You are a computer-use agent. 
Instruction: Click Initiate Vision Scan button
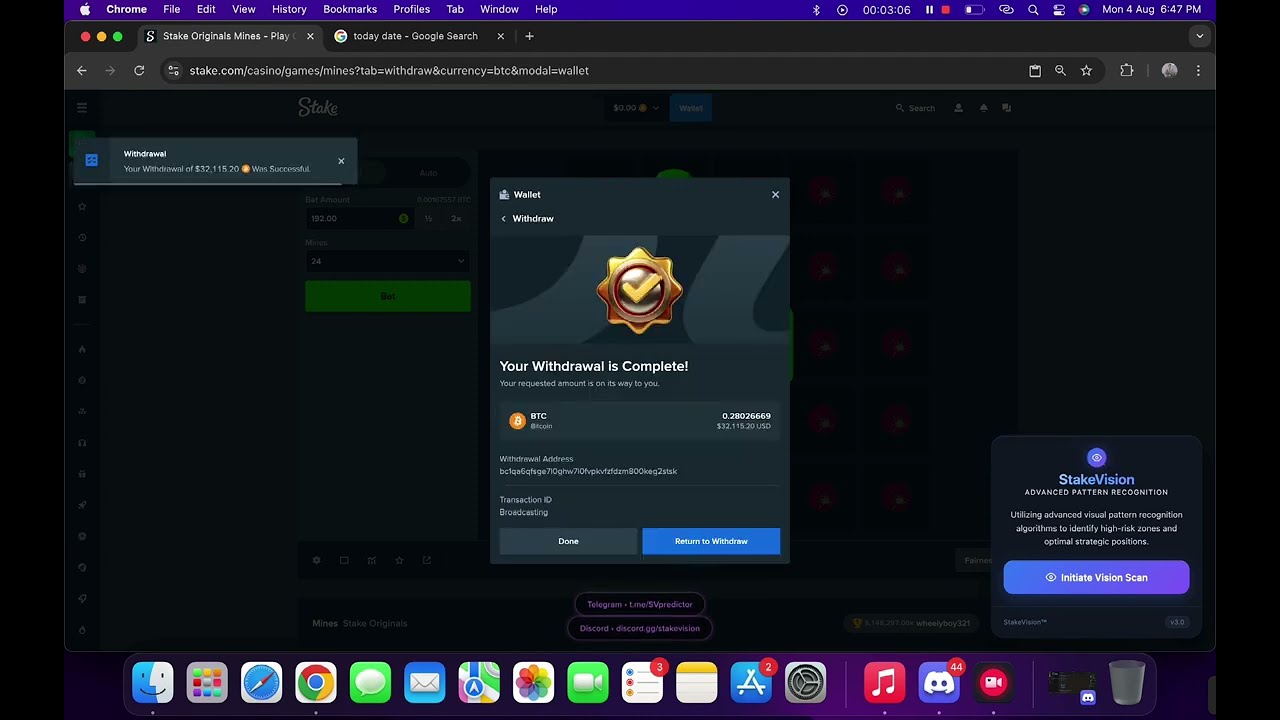[1096, 577]
